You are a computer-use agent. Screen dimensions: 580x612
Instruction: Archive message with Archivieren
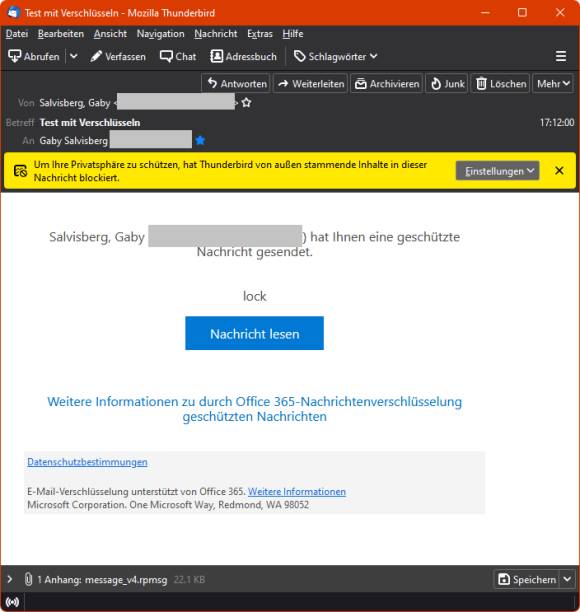pos(387,84)
